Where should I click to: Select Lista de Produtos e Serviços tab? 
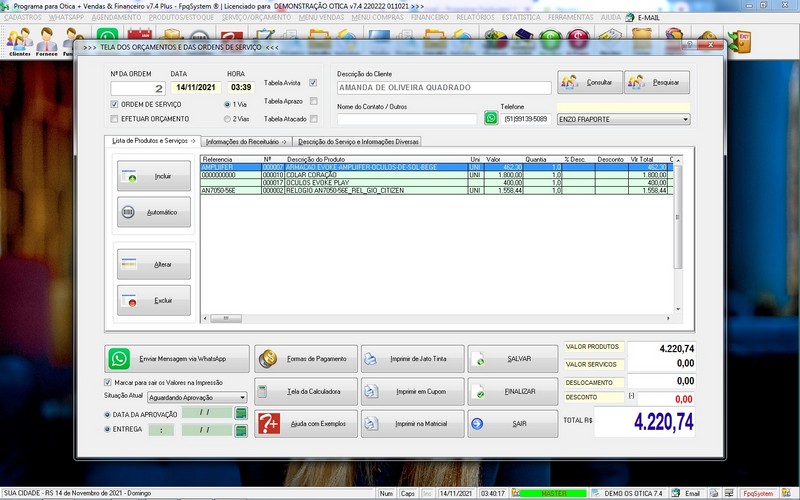(x=153, y=141)
